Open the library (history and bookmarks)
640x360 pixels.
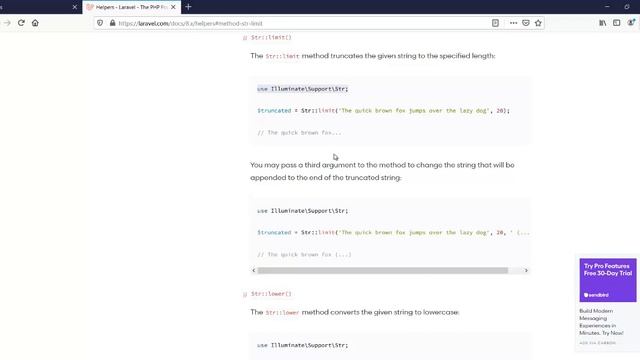(602, 23)
